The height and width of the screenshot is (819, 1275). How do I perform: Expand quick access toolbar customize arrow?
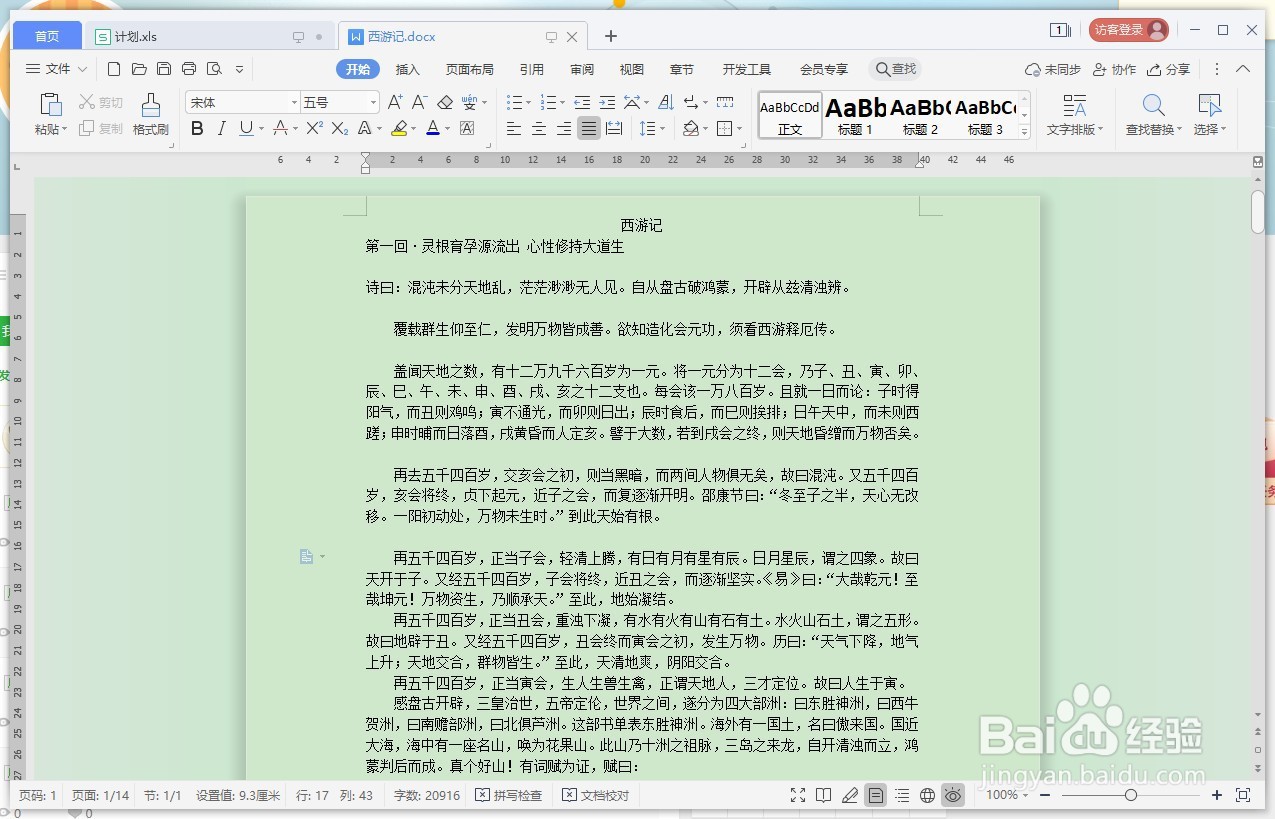239,69
